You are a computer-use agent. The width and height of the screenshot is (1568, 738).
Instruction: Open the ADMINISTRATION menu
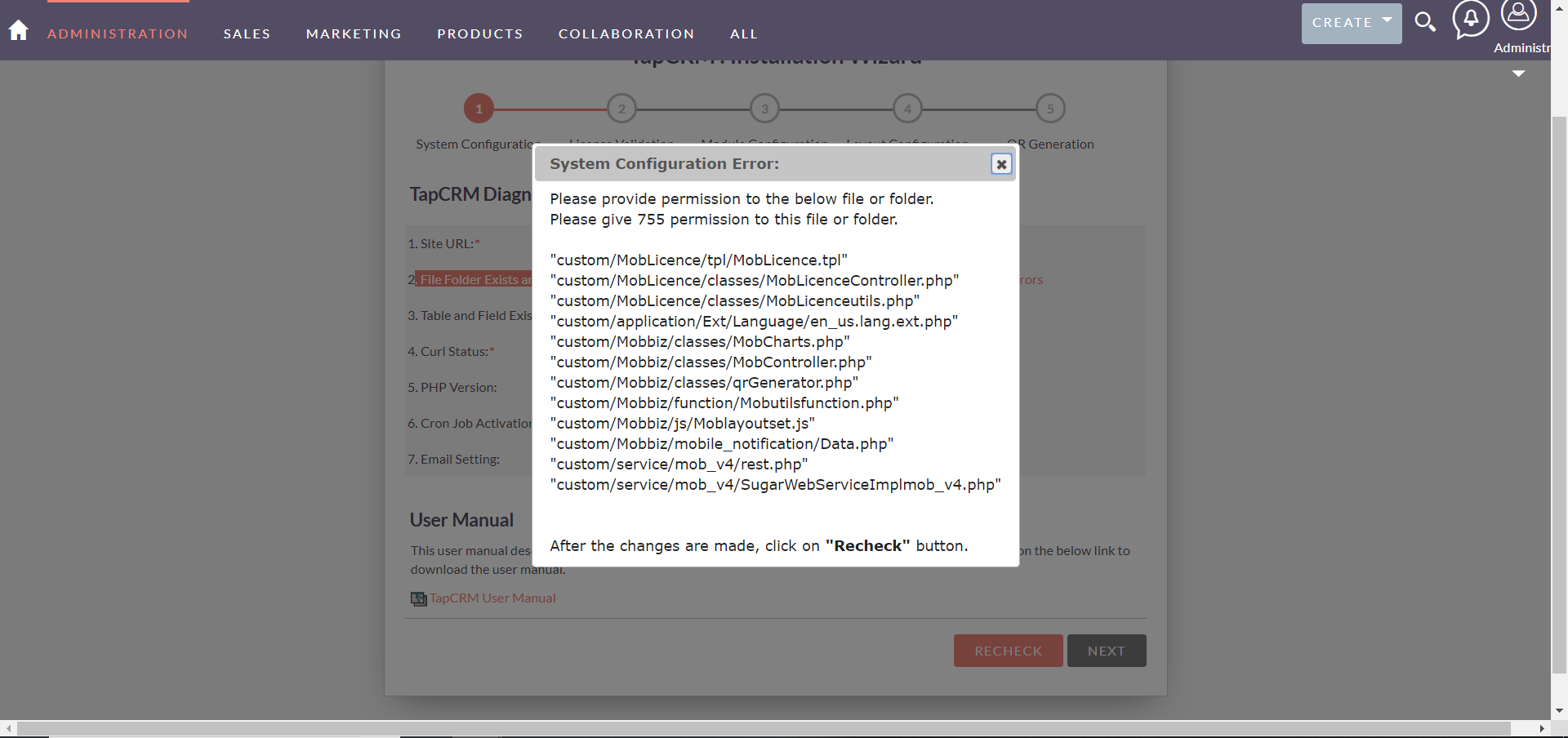(118, 33)
